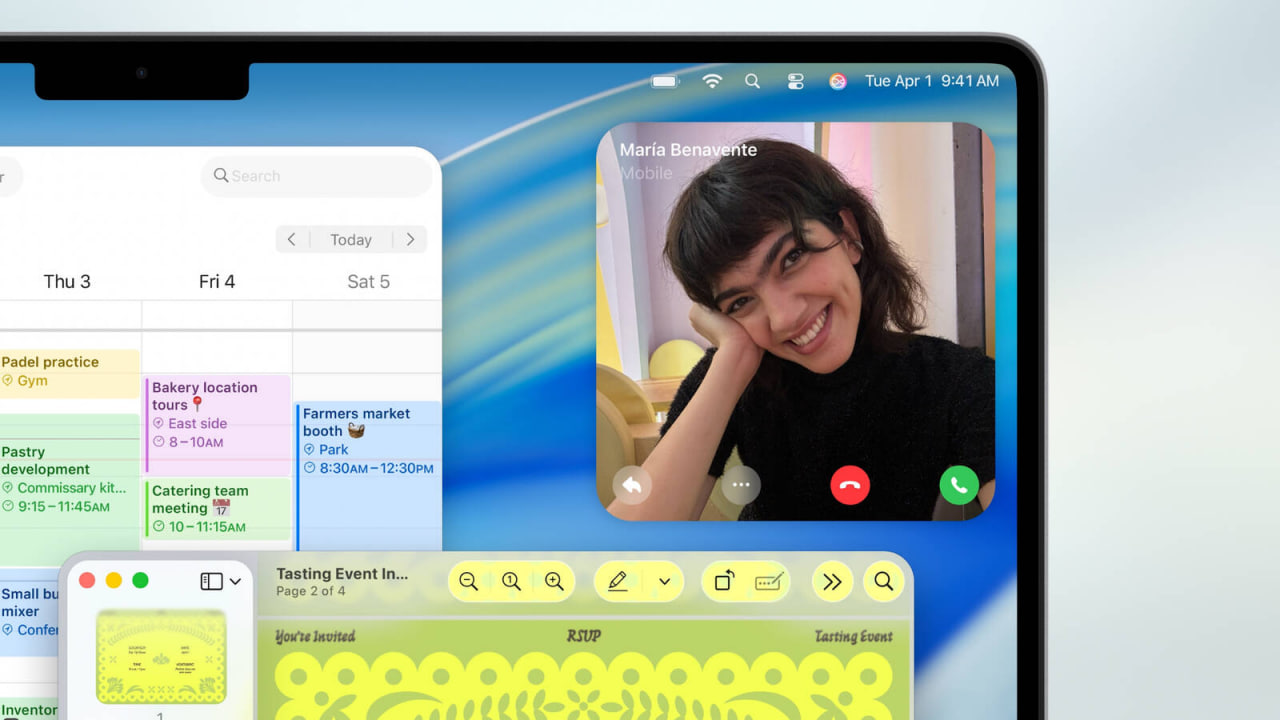Click the Wi-Fi status icon
The width and height of the screenshot is (1280, 720).
click(711, 81)
